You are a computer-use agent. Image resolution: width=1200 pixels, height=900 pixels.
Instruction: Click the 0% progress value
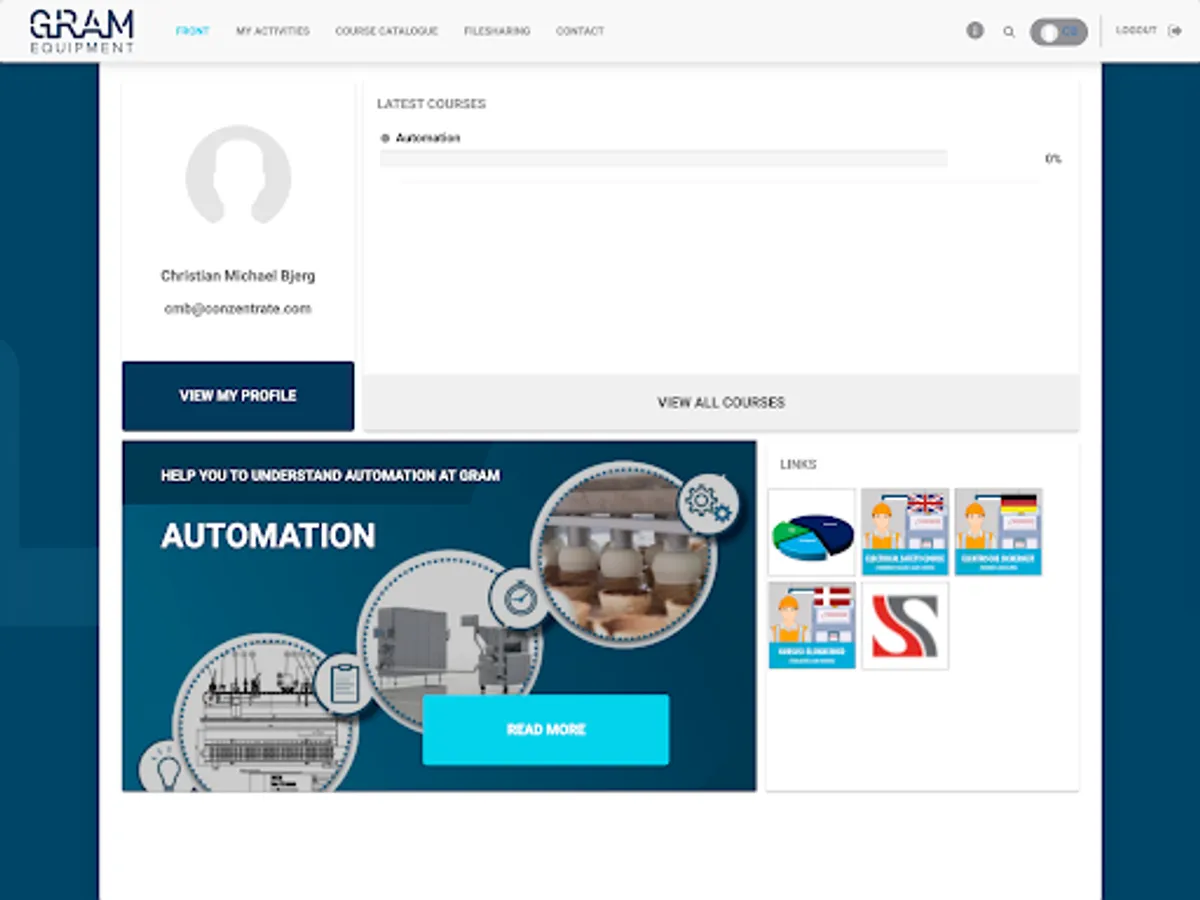pyautogui.click(x=1053, y=159)
